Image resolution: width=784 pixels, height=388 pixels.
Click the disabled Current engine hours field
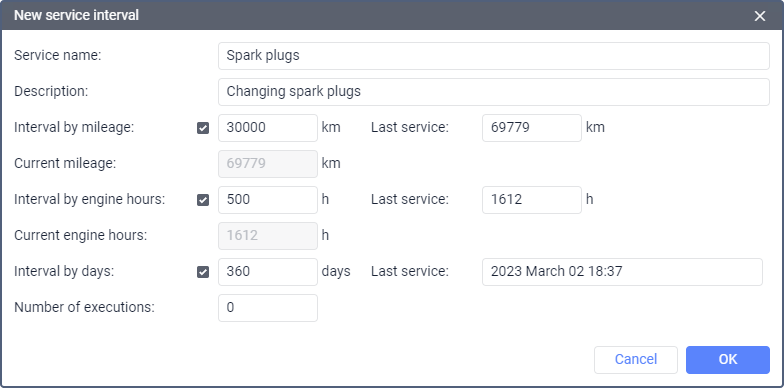click(268, 236)
